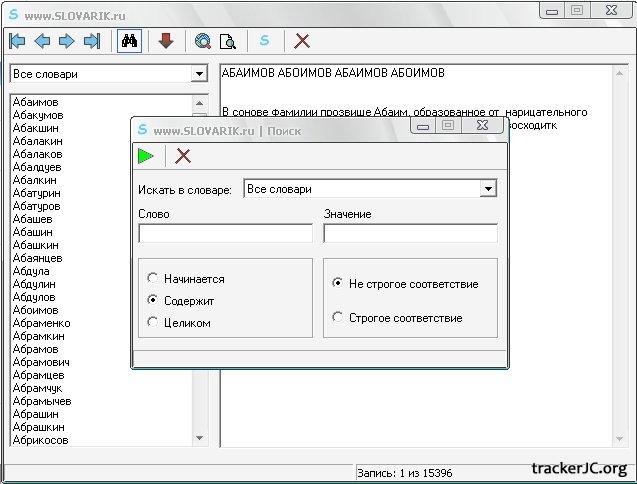Expand the 'Все словари' dropdown in main window
This screenshot has height=484, width=637.
198,74
